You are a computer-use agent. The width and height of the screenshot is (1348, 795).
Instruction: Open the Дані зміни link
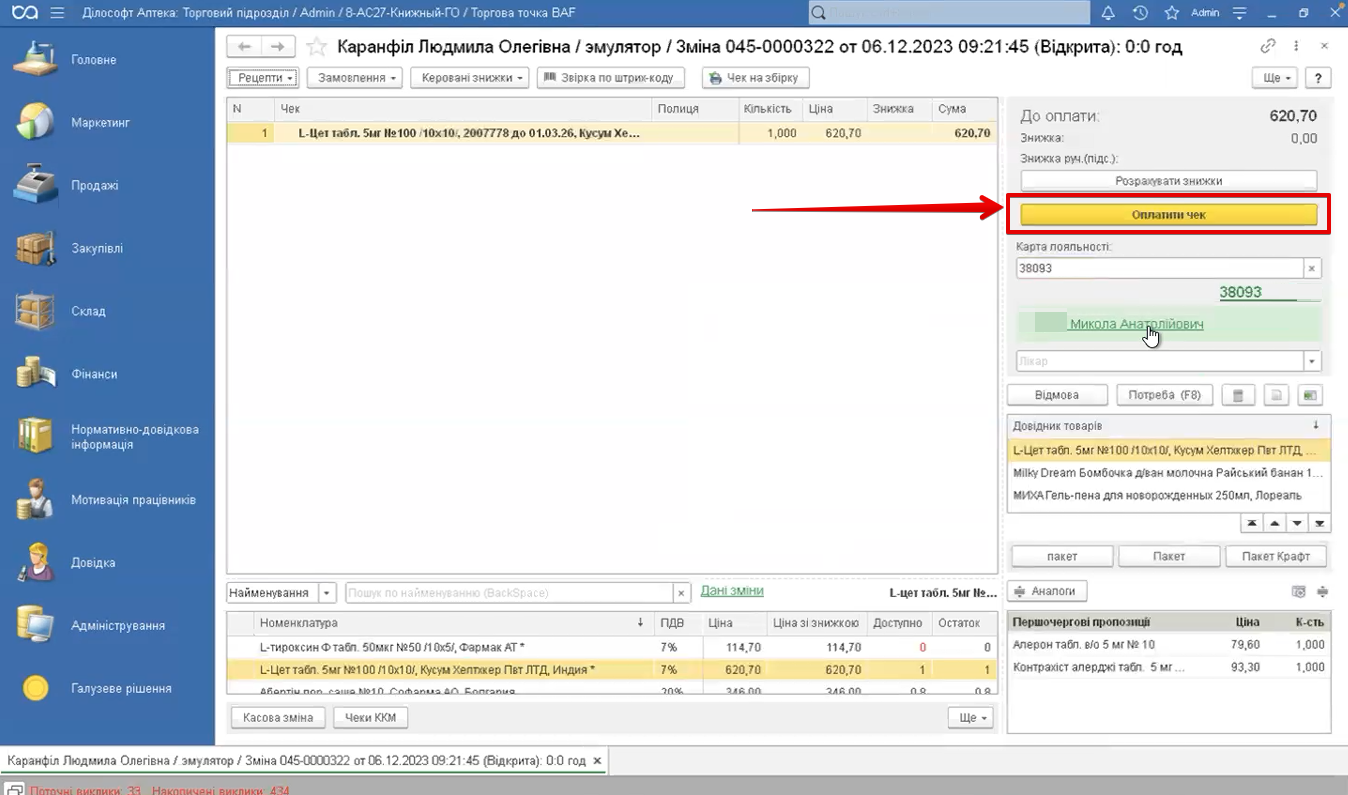click(732, 591)
